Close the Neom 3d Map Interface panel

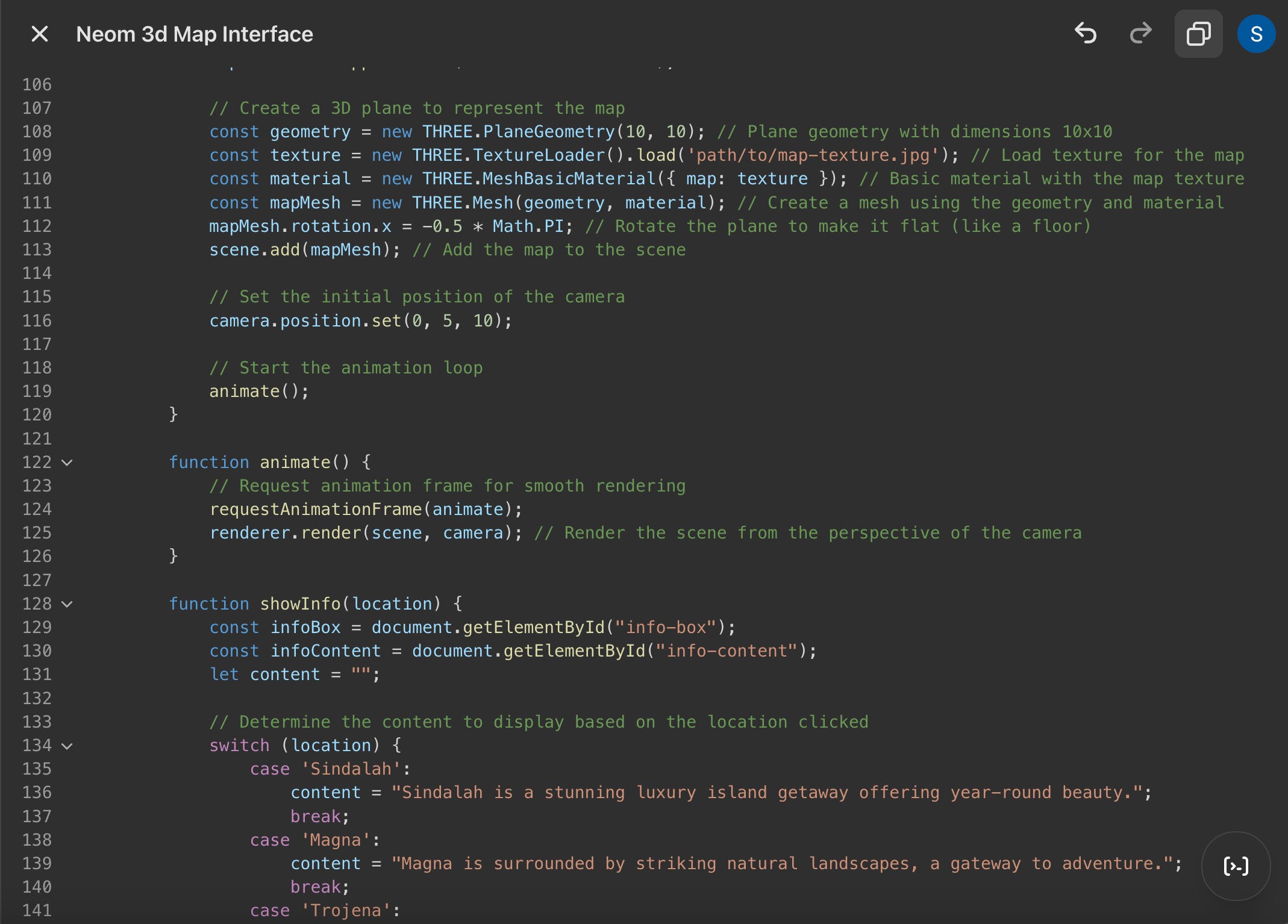point(40,34)
